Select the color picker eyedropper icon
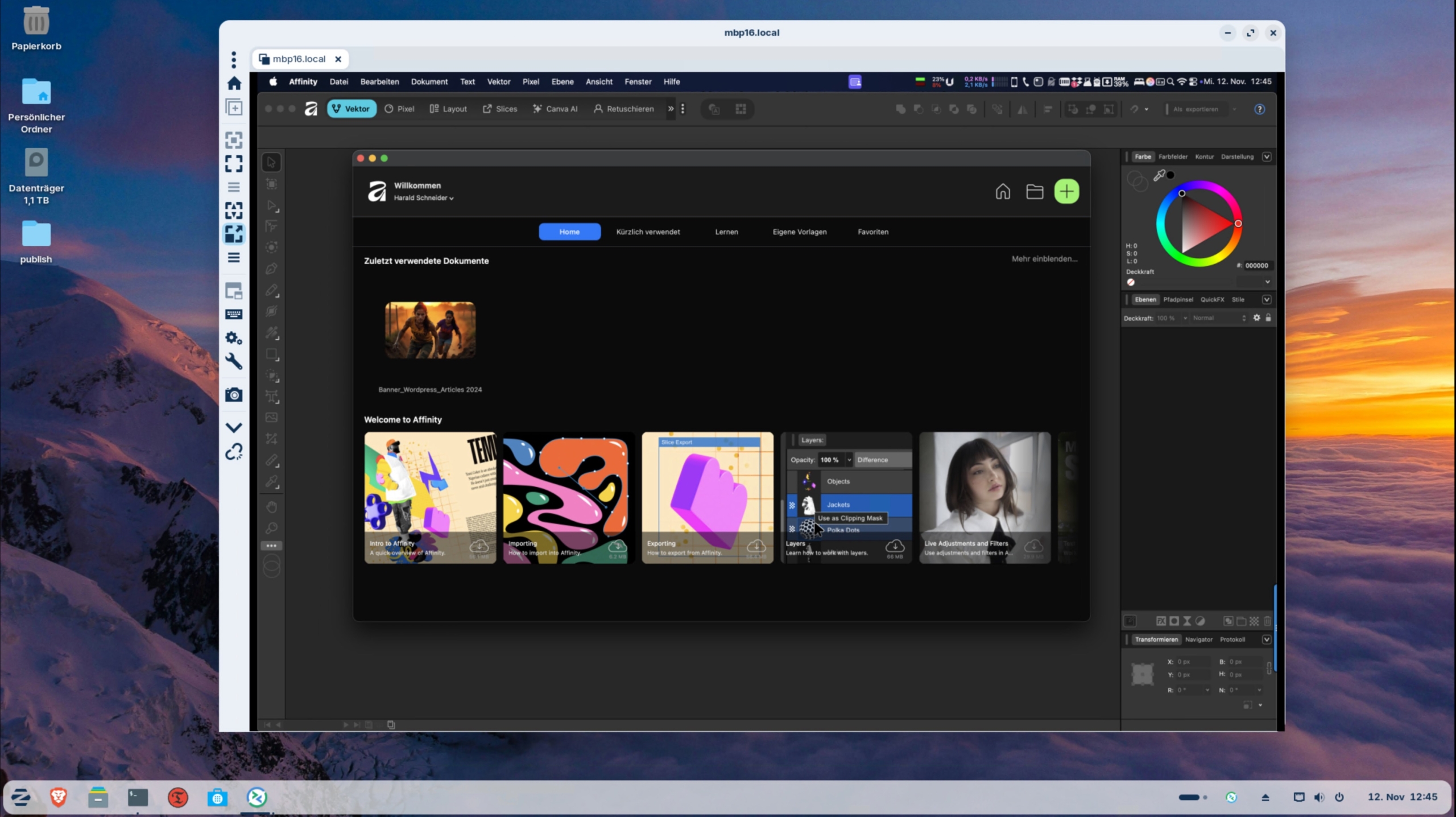The width and height of the screenshot is (1456, 817). coord(1159,176)
